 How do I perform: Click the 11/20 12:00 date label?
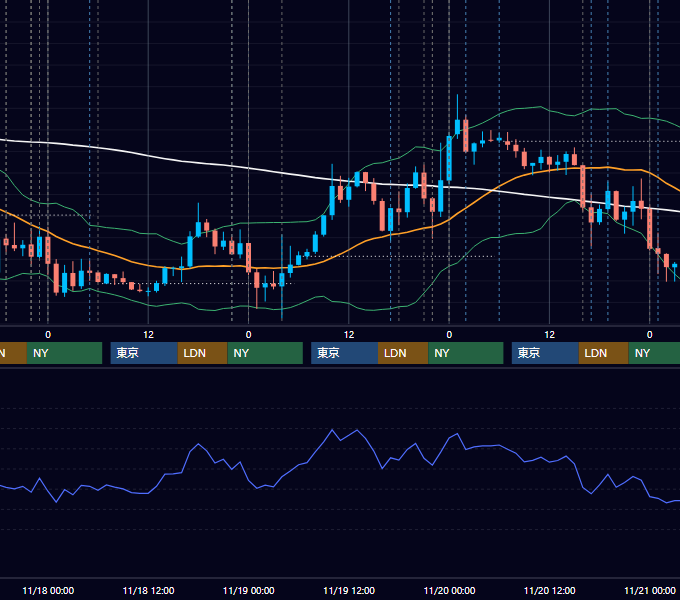549,590
